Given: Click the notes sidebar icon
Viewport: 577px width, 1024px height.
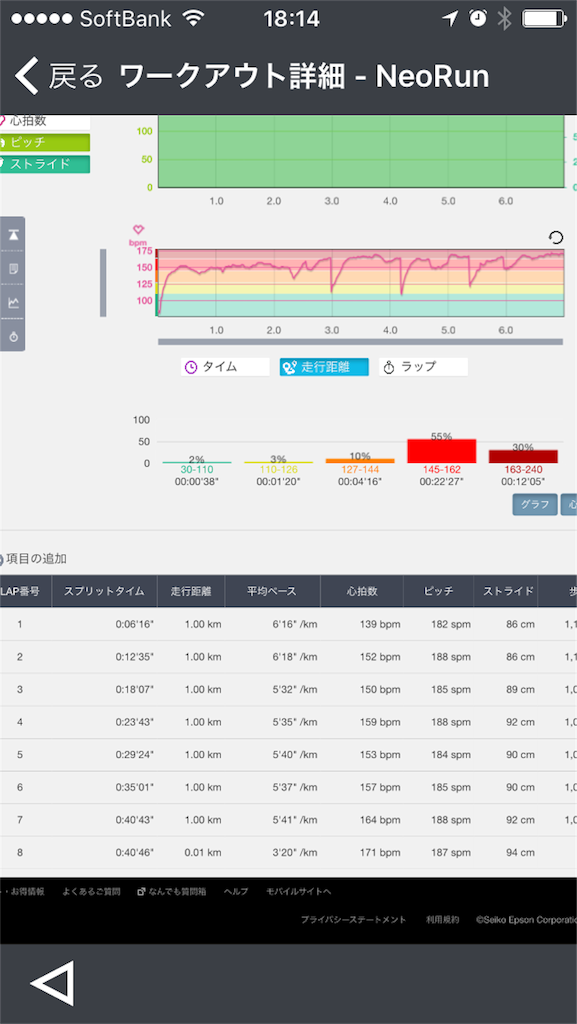Looking at the screenshot, I should [14, 268].
